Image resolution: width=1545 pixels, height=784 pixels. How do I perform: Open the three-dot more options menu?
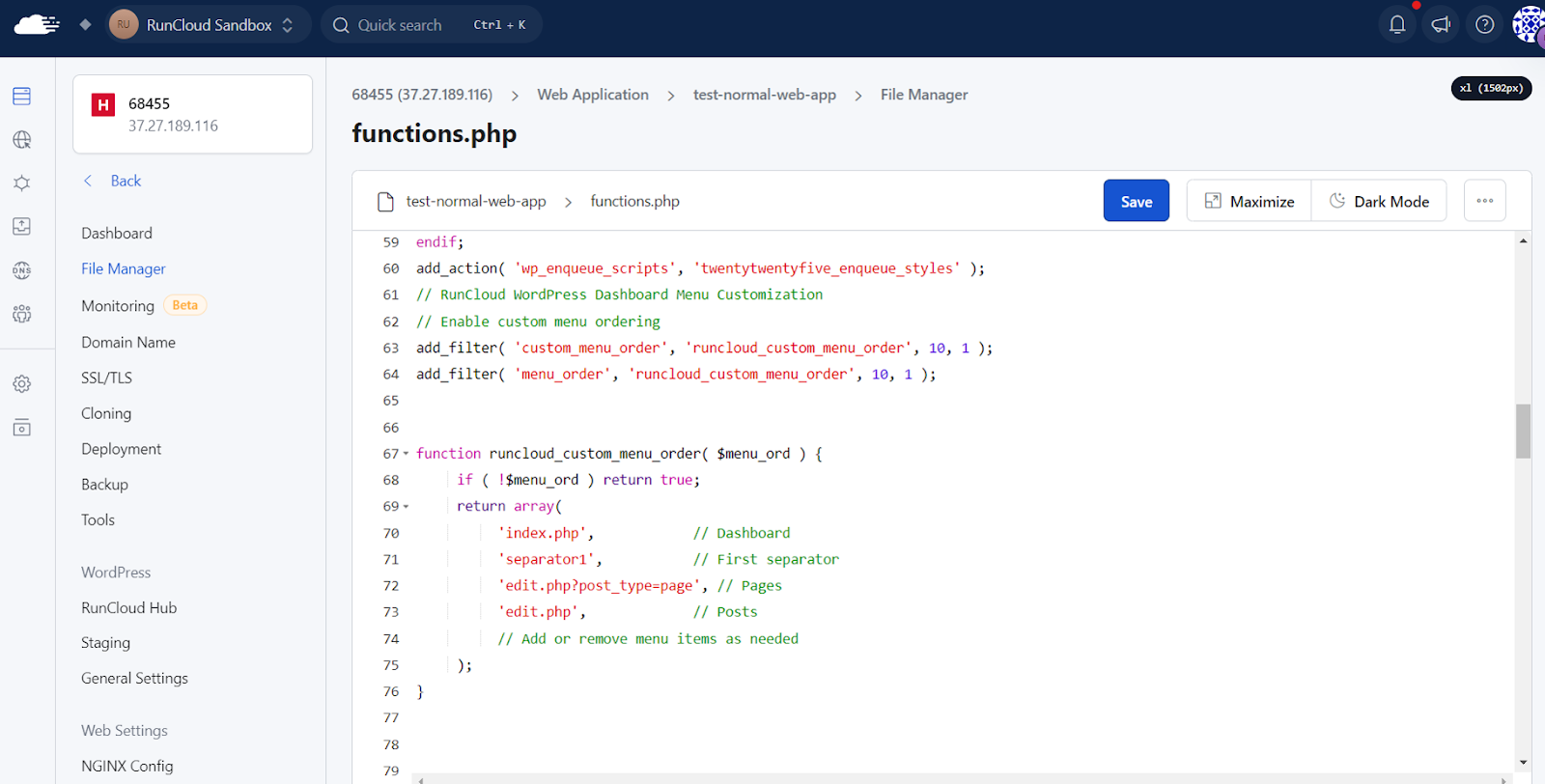click(x=1484, y=201)
